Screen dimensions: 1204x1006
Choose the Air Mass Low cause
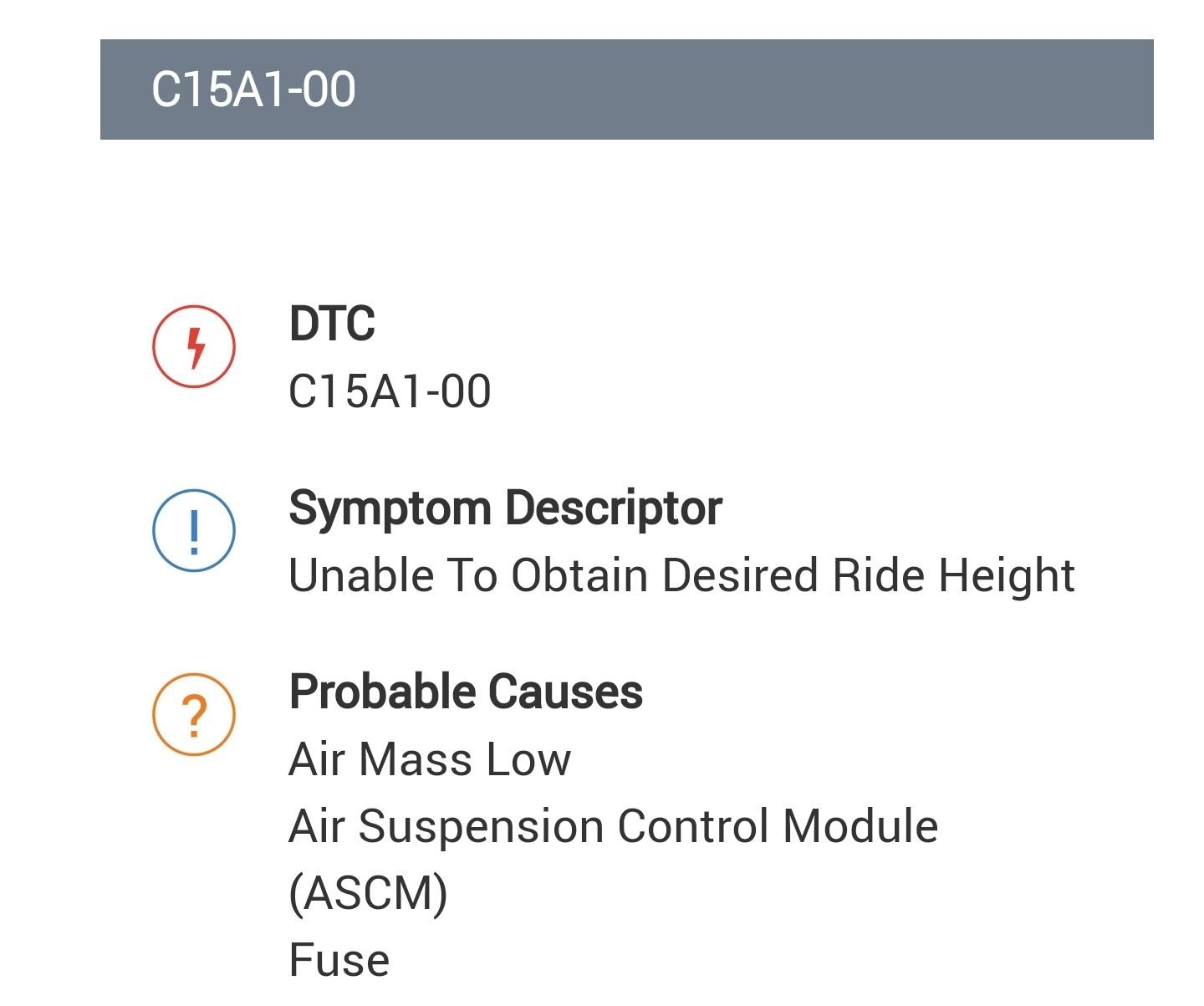coord(430,759)
